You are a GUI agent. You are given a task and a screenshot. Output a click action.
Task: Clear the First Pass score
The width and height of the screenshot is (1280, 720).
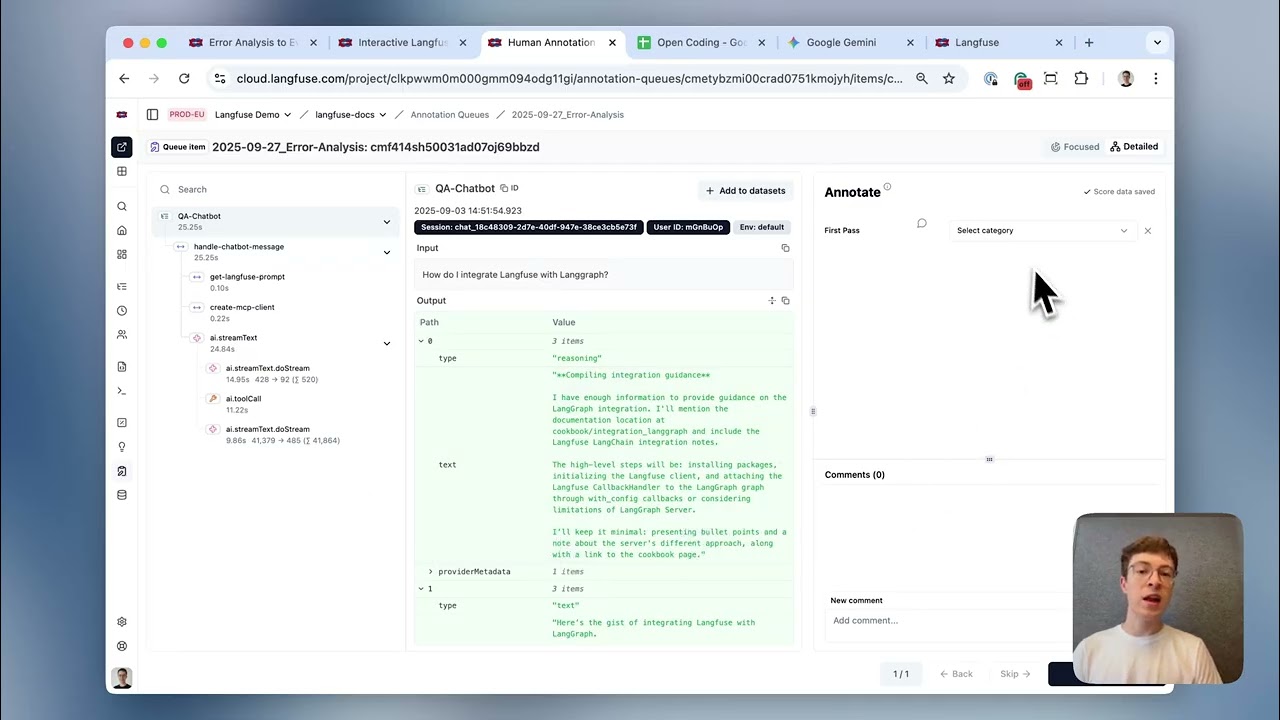1147,231
